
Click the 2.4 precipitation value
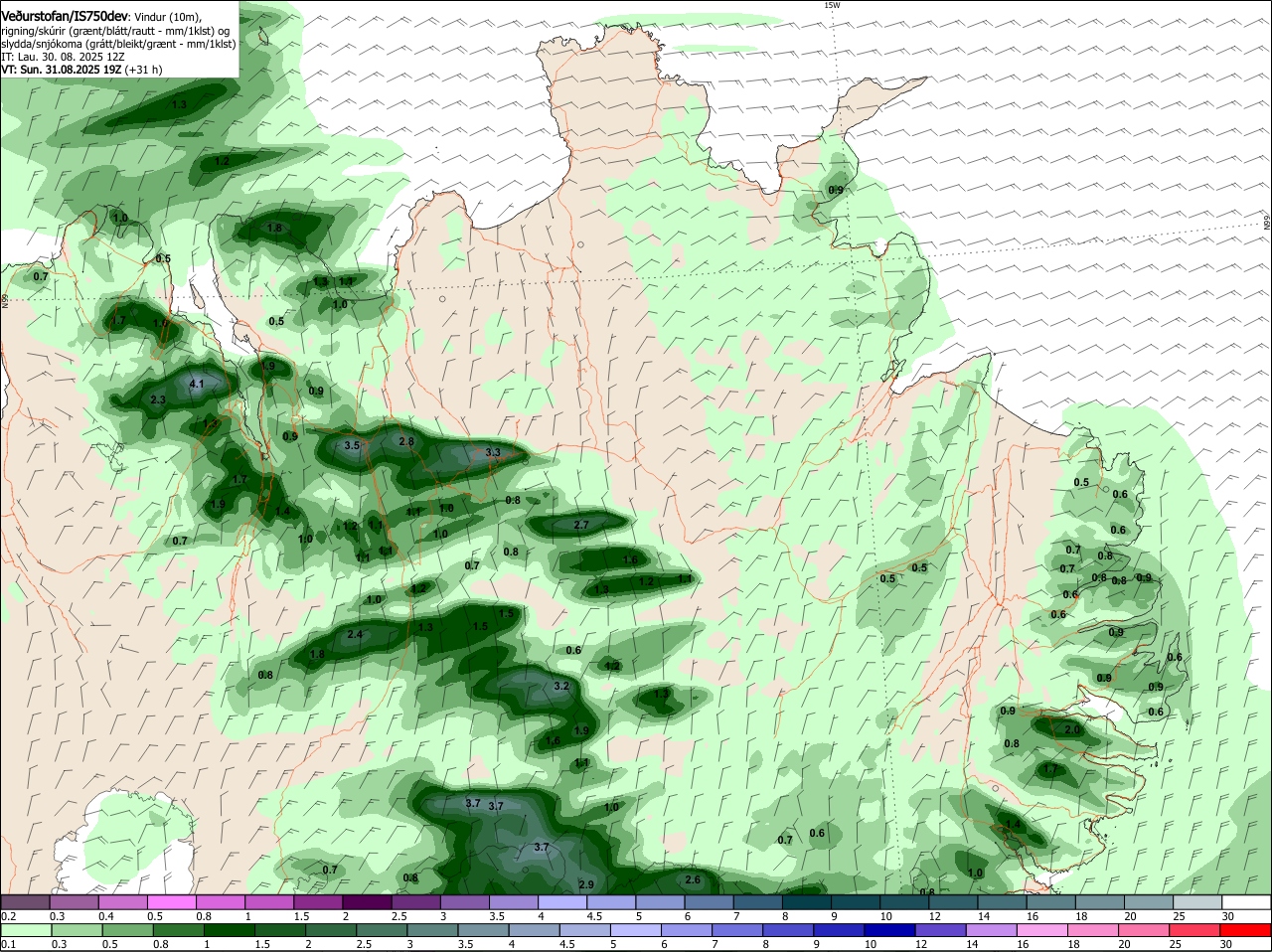click(354, 634)
